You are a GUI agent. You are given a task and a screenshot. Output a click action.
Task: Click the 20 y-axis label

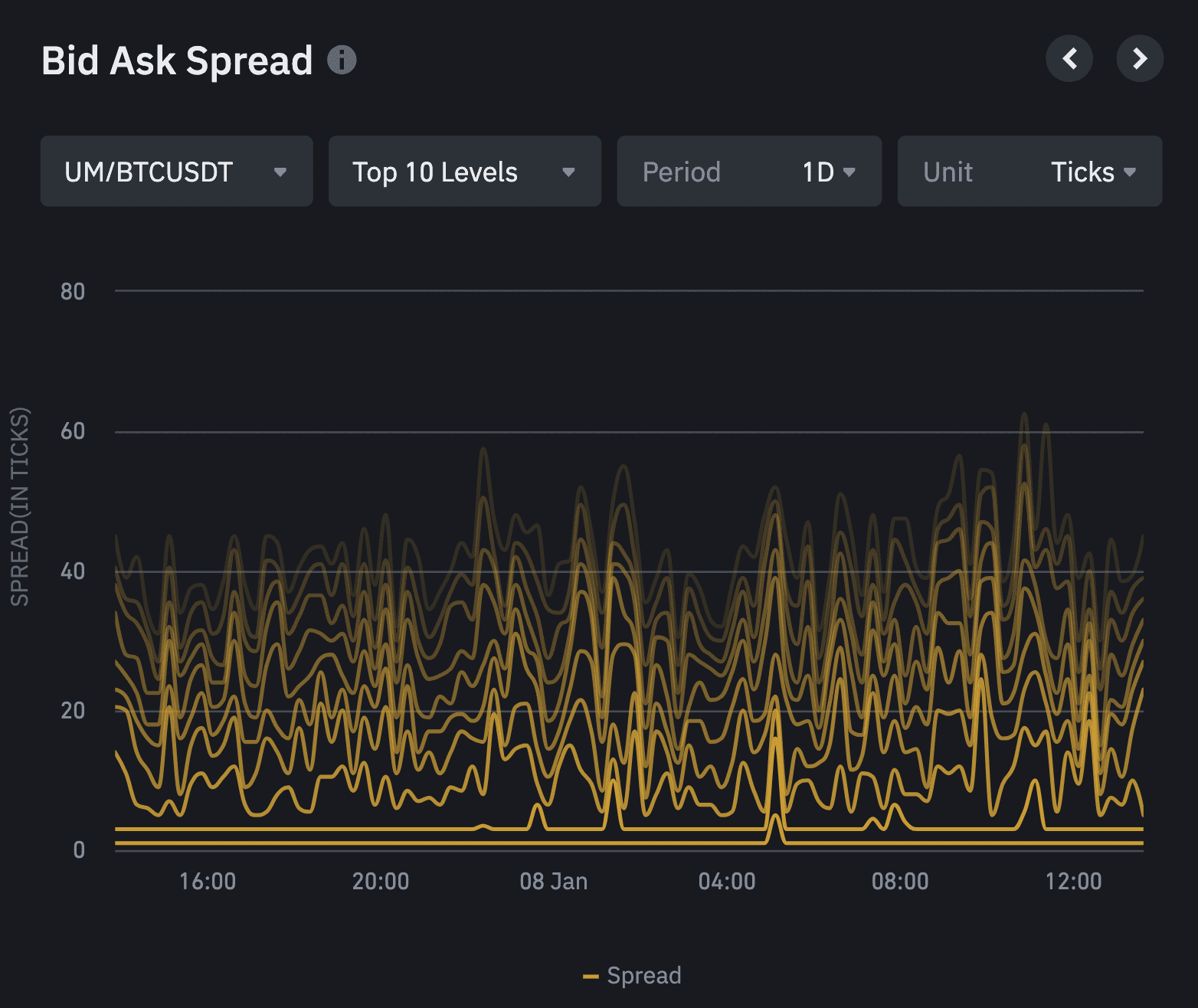coord(73,711)
